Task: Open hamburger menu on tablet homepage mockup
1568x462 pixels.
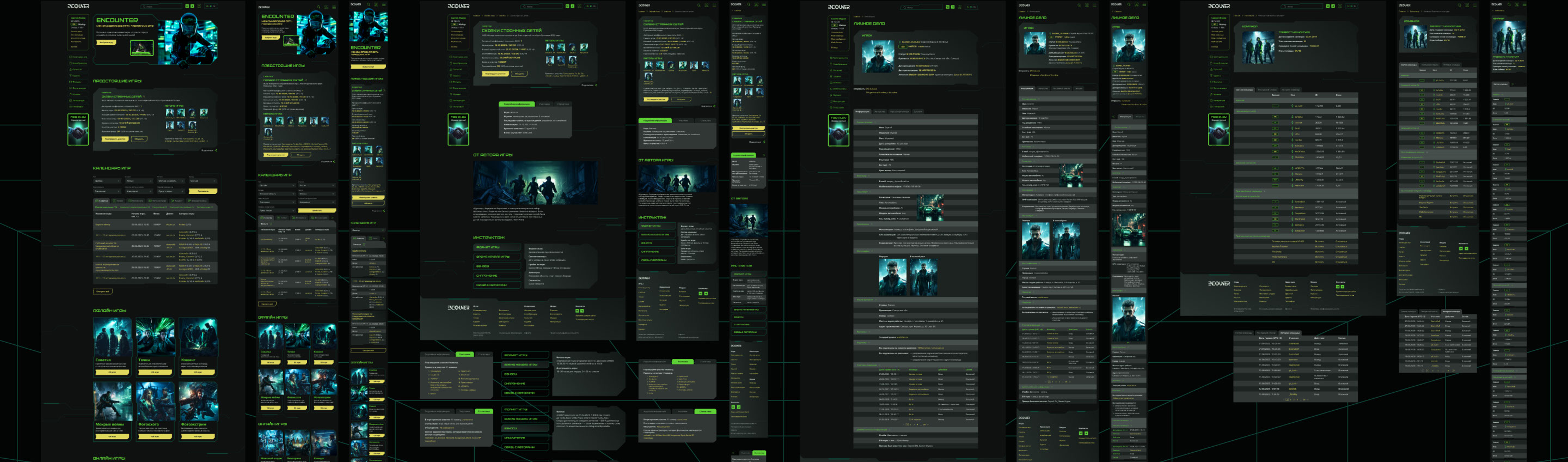Action: [x=333, y=7]
